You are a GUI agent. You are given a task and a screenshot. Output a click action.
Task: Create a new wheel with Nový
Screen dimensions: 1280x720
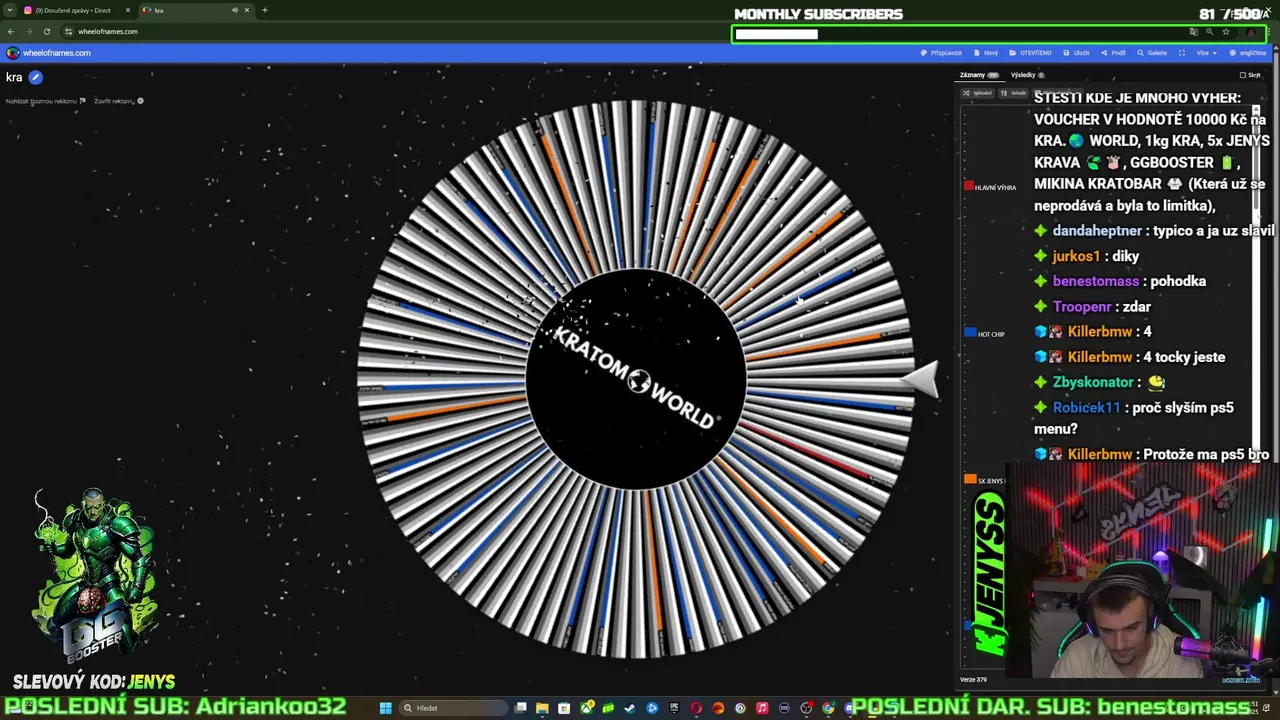pyautogui.click(x=986, y=53)
